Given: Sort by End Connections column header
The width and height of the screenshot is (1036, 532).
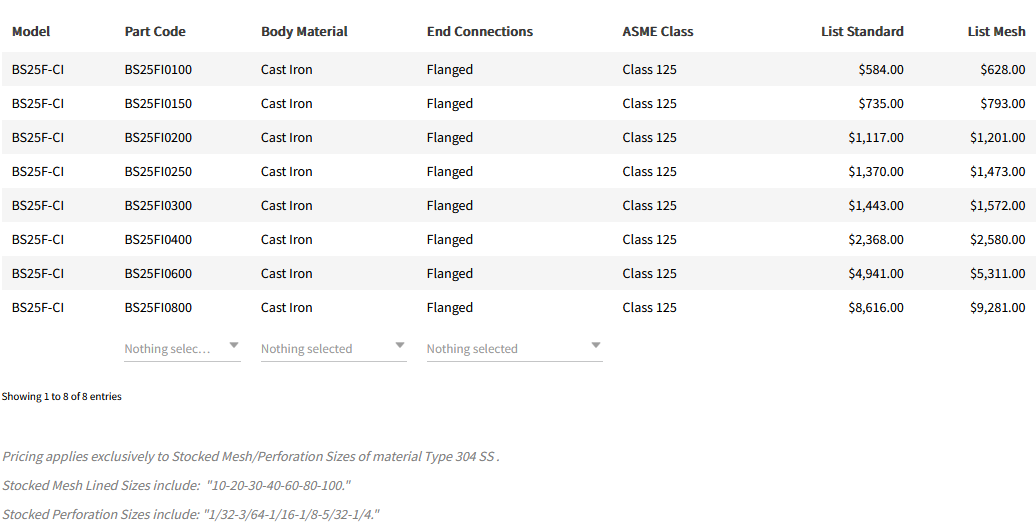Looking at the screenshot, I should (x=480, y=32).
